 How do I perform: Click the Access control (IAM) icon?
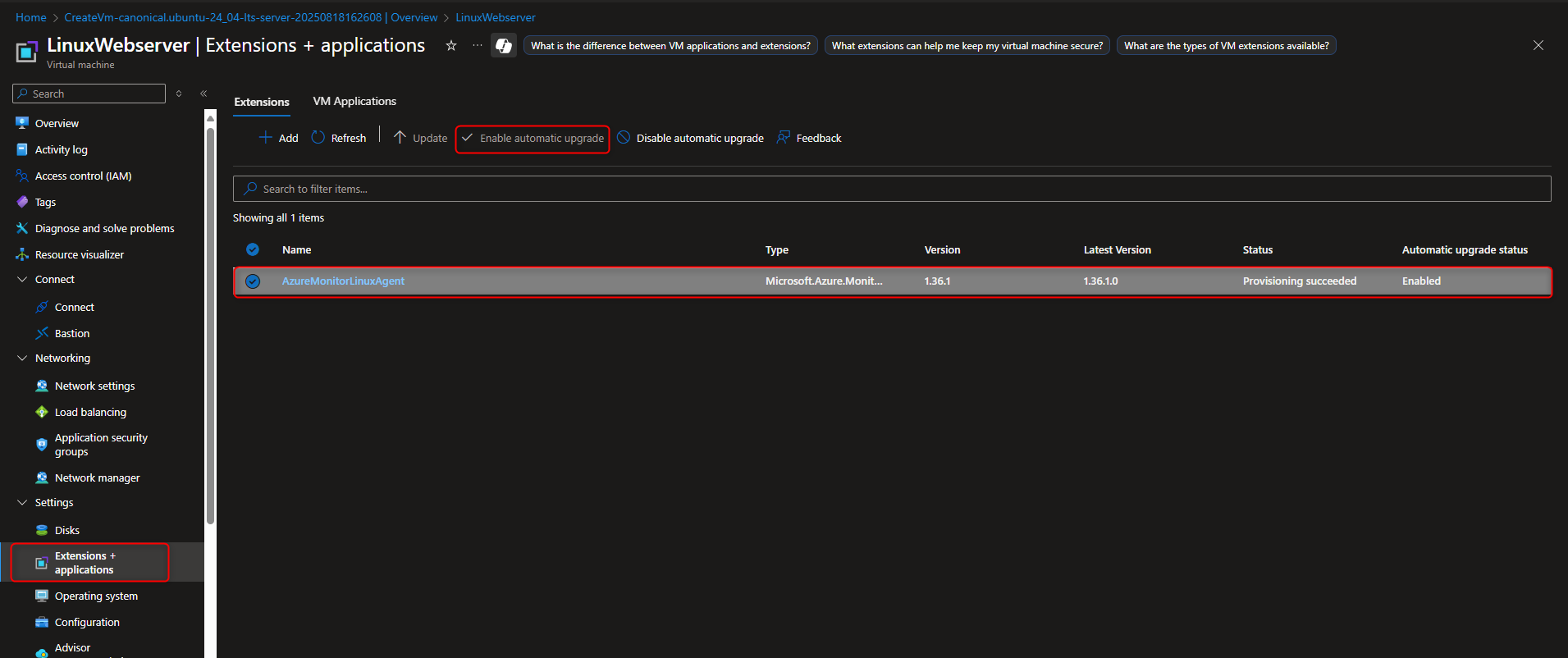click(22, 176)
